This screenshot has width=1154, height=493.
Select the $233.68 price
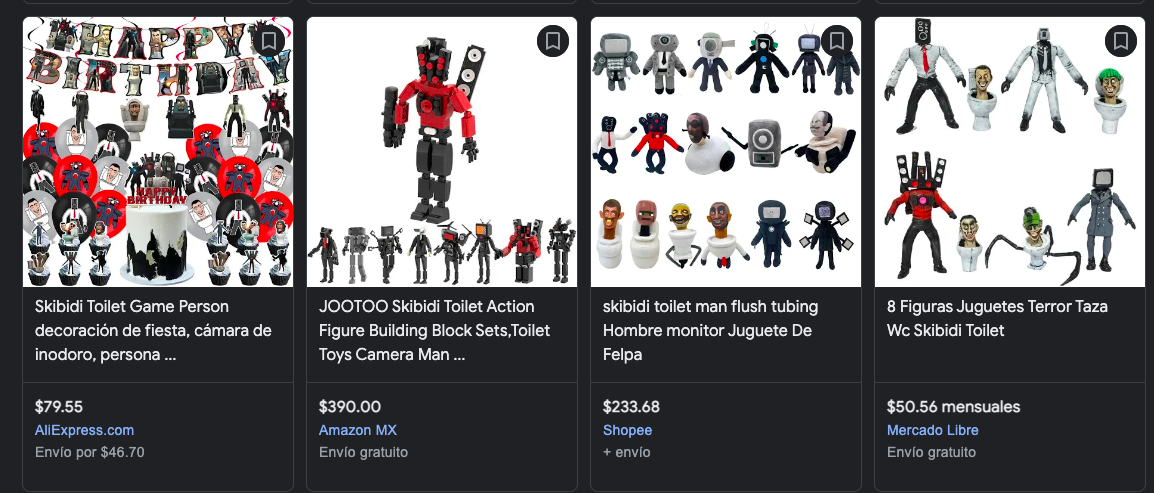[x=631, y=407]
